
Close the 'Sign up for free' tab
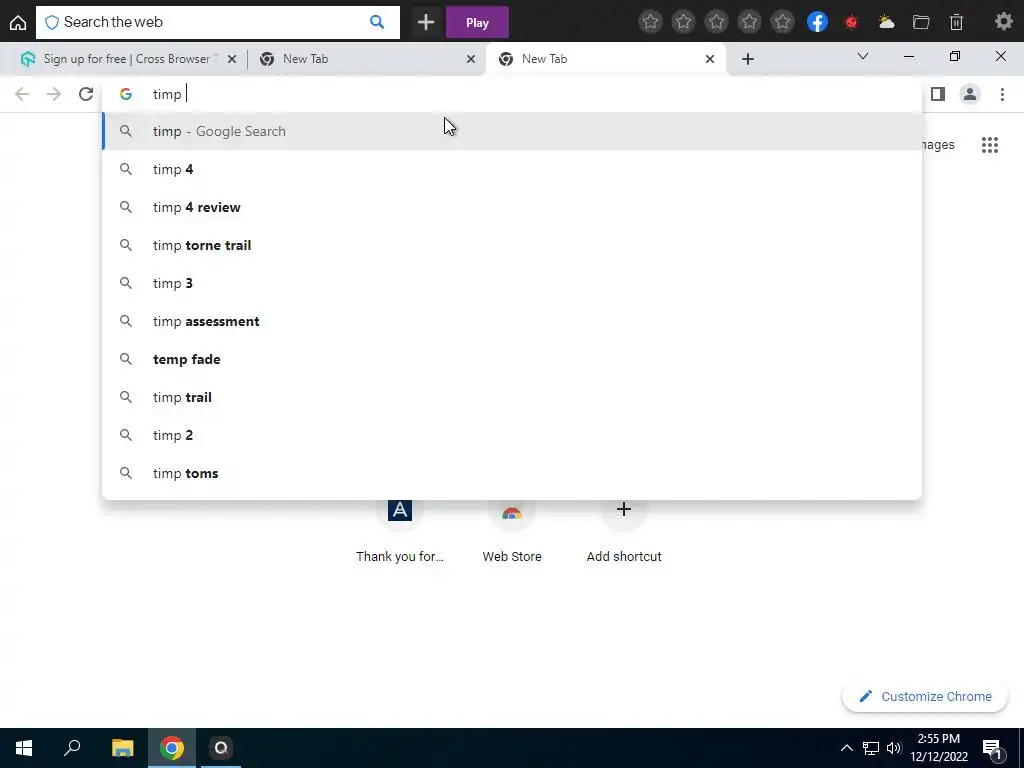coord(232,59)
